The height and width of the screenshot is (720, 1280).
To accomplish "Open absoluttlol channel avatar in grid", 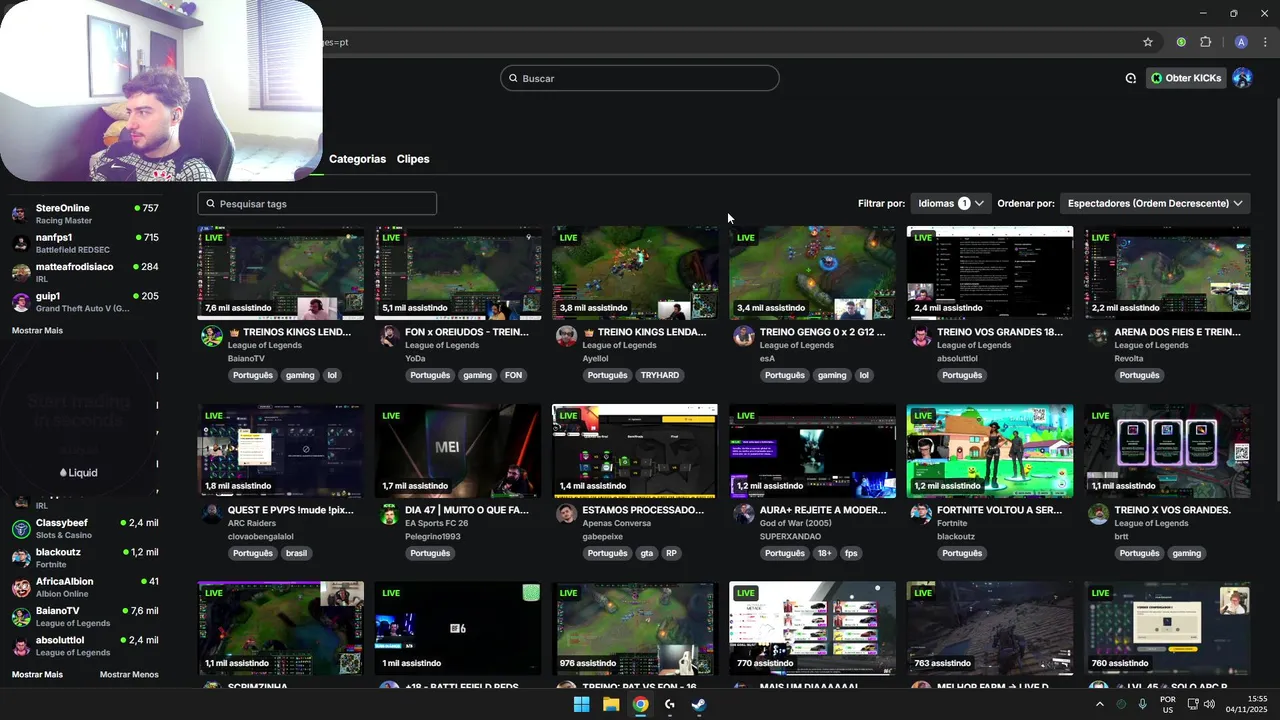I will (921, 336).
